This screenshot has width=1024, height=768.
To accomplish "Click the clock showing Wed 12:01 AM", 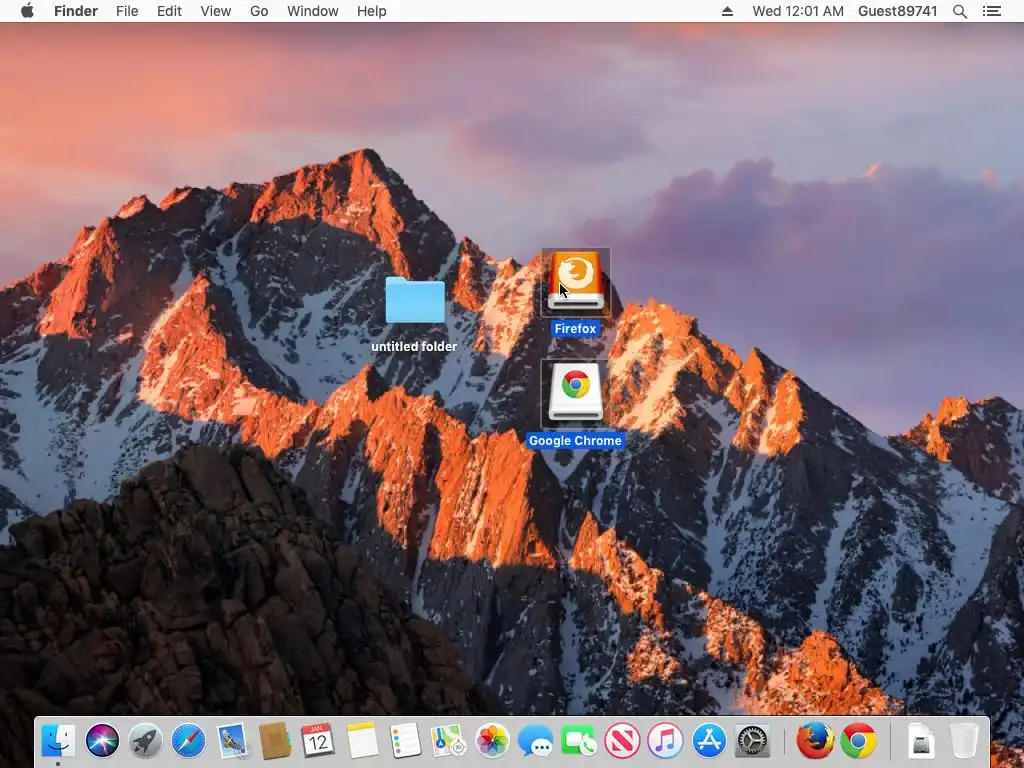I will click(798, 11).
